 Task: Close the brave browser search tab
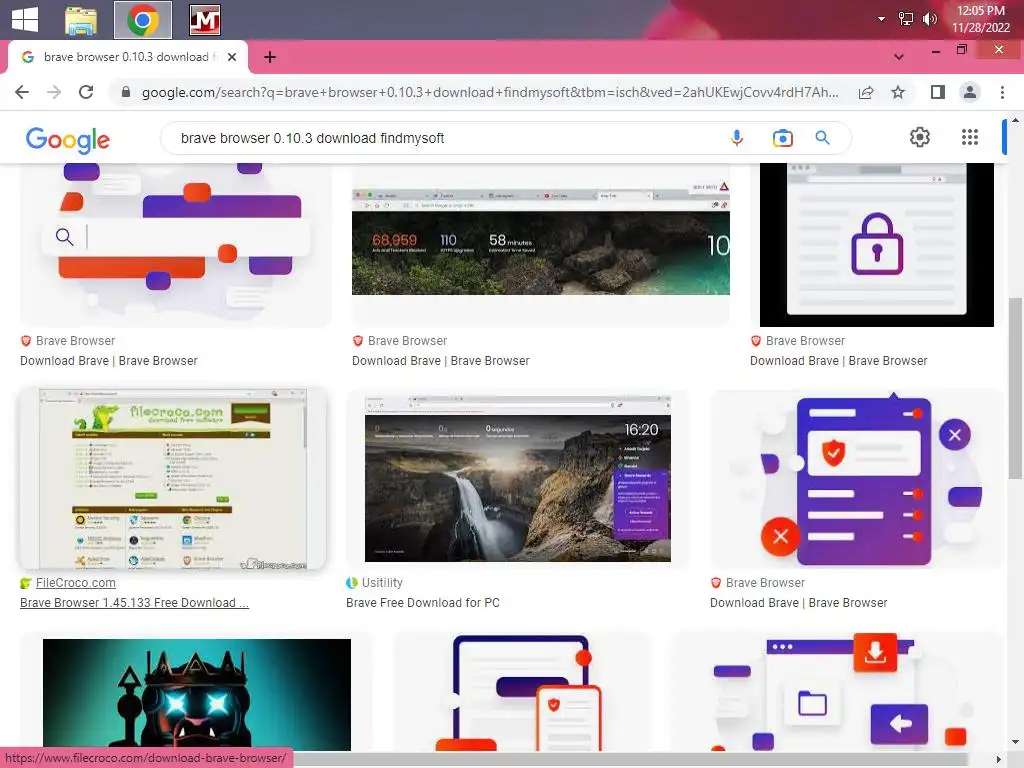[x=232, y=57]
